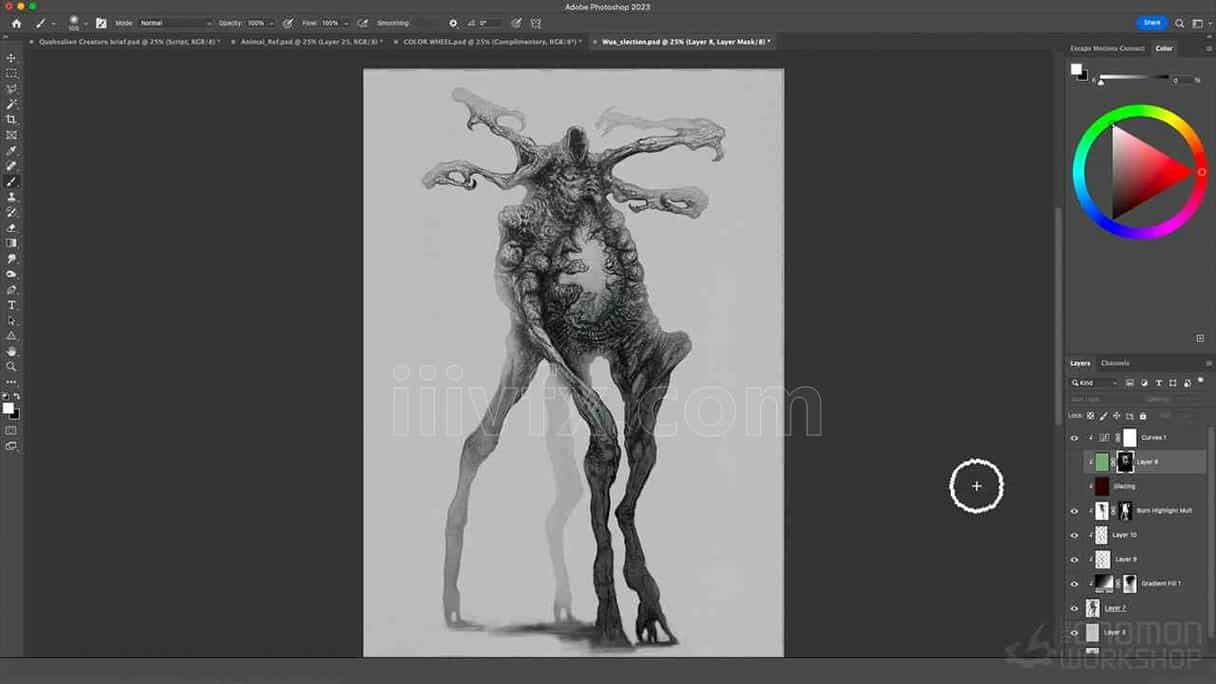This screenshot has width=1216, height=684.
Task: Select the Color panel tab
Action: (x=1164, y=48)
